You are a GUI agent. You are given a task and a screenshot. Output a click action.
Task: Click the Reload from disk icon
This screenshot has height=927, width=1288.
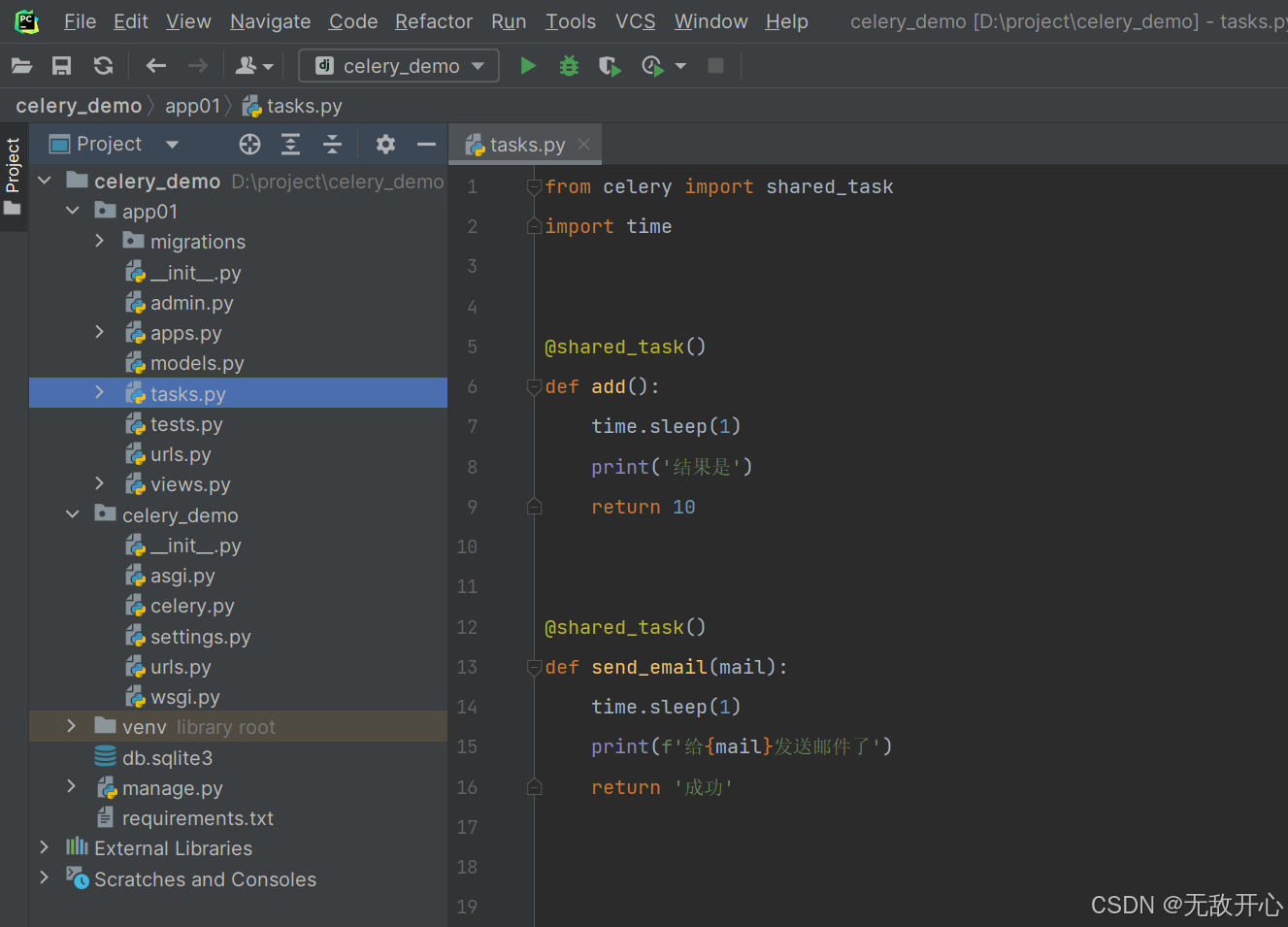tap(103, 66)
